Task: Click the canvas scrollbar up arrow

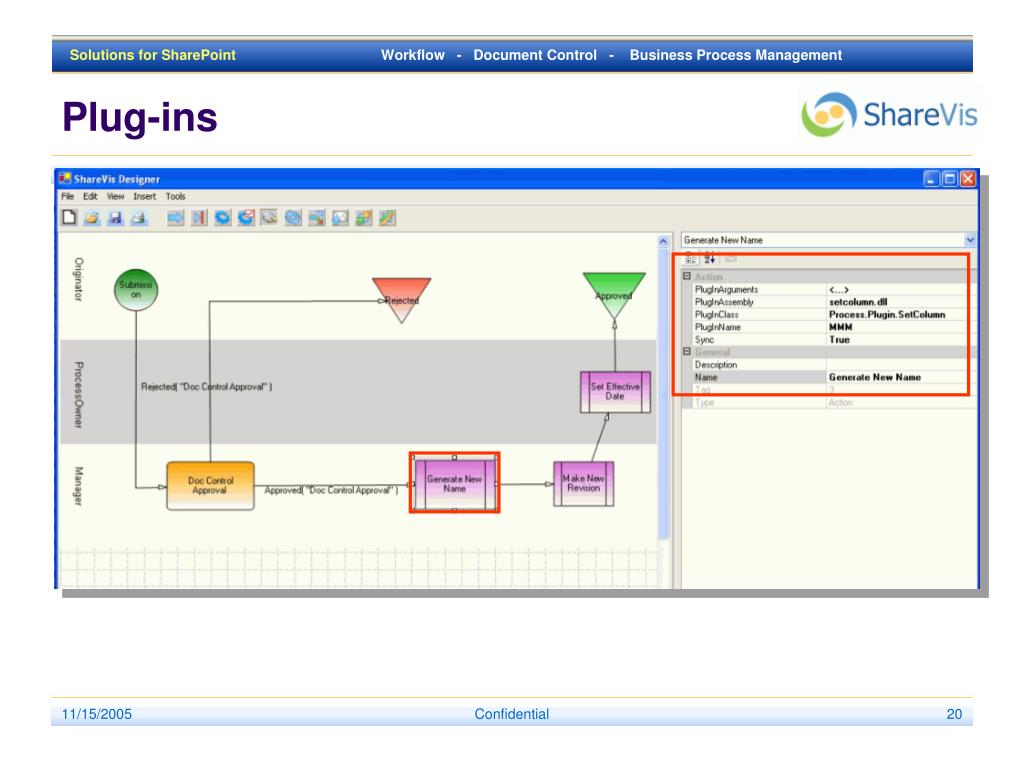Action: pyautogui.click(x=664, y=242)
